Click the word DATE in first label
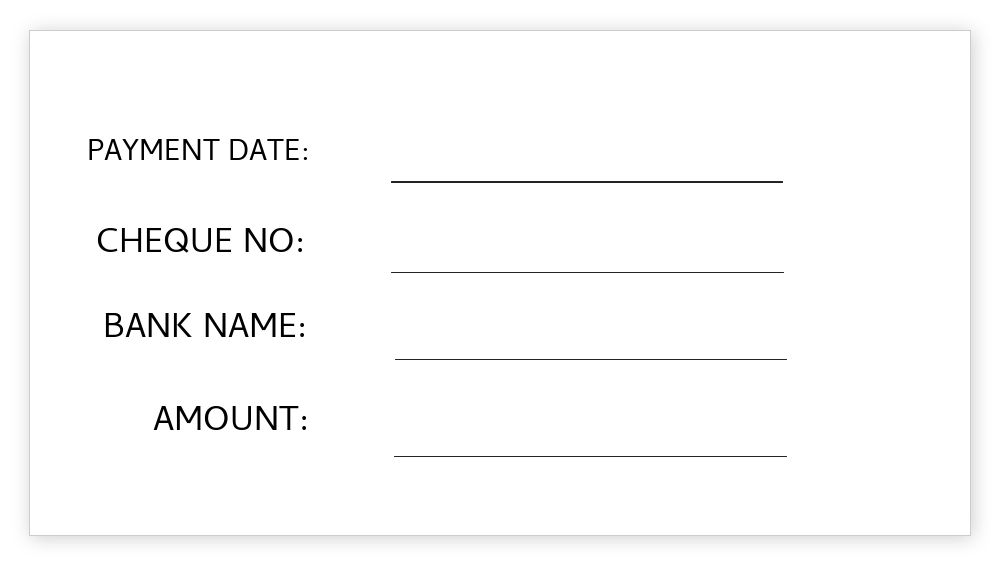Image resolution: width=1000 pixels, height=565 pixels. [264, 151]
